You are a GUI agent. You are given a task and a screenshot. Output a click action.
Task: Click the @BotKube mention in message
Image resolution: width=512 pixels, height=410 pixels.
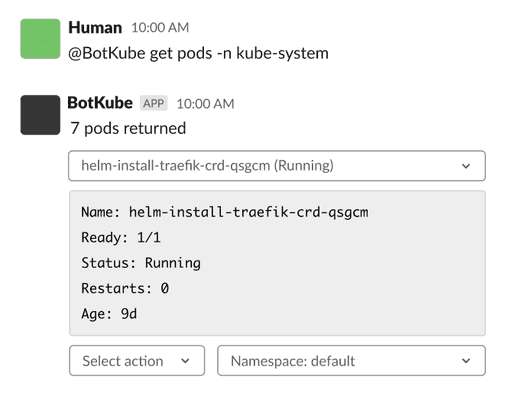coord(107,53)
